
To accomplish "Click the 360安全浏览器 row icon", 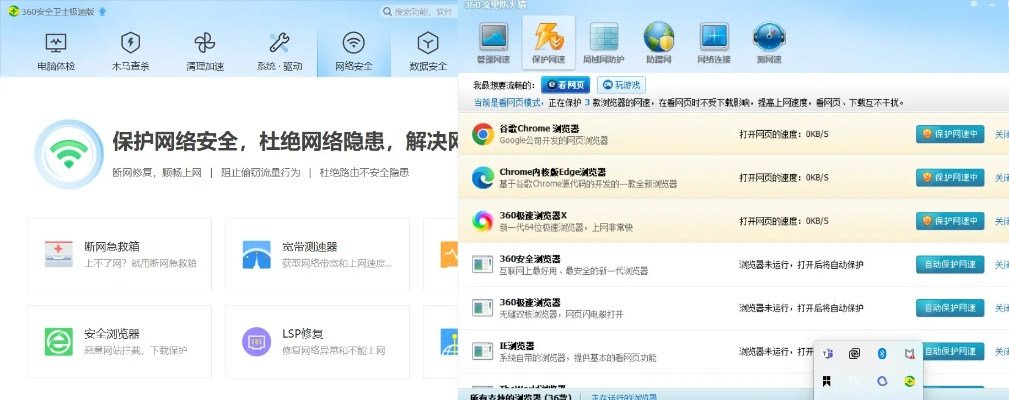I will [483, 264].
